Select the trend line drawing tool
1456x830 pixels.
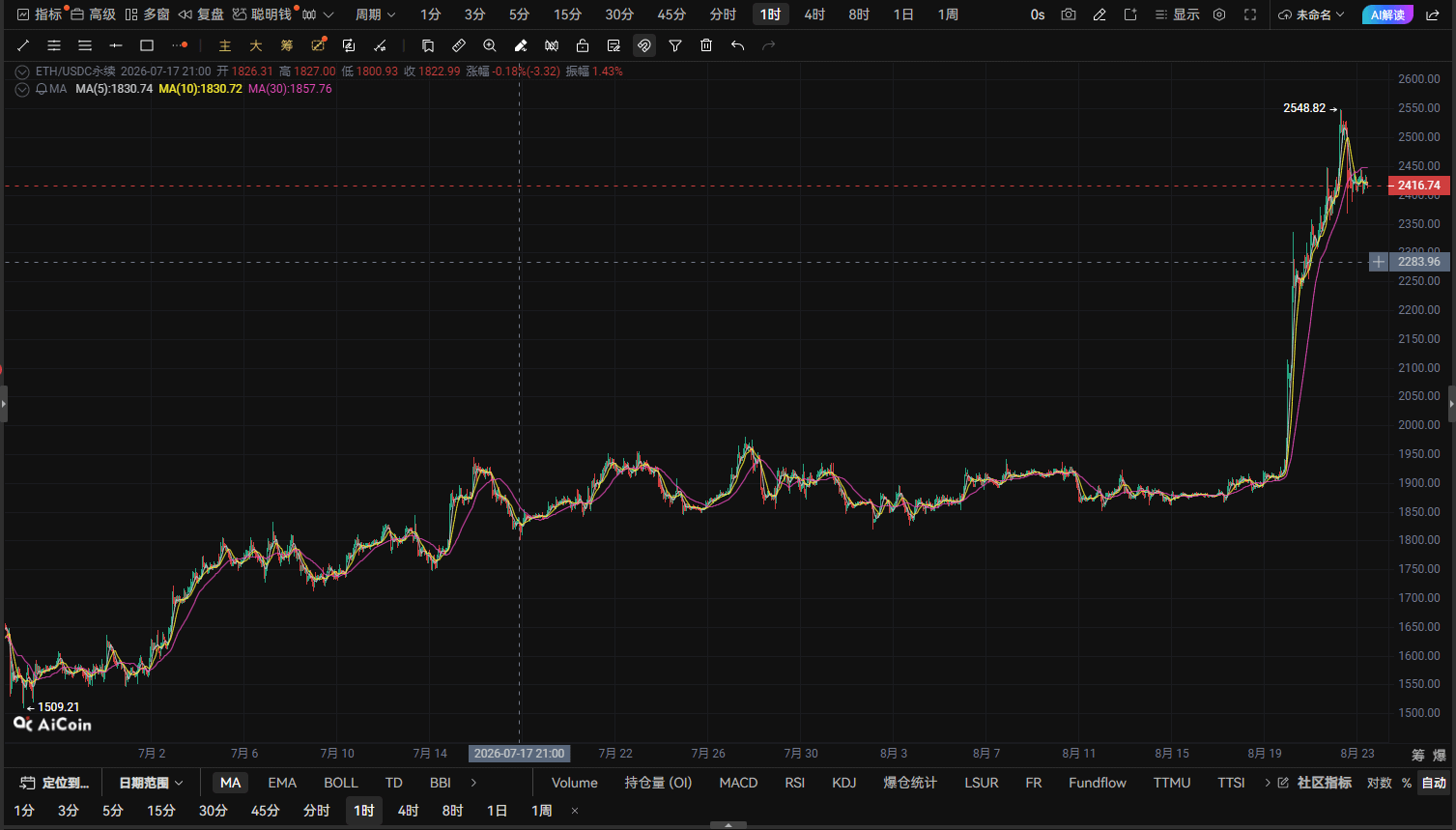(x=23, y=45)
